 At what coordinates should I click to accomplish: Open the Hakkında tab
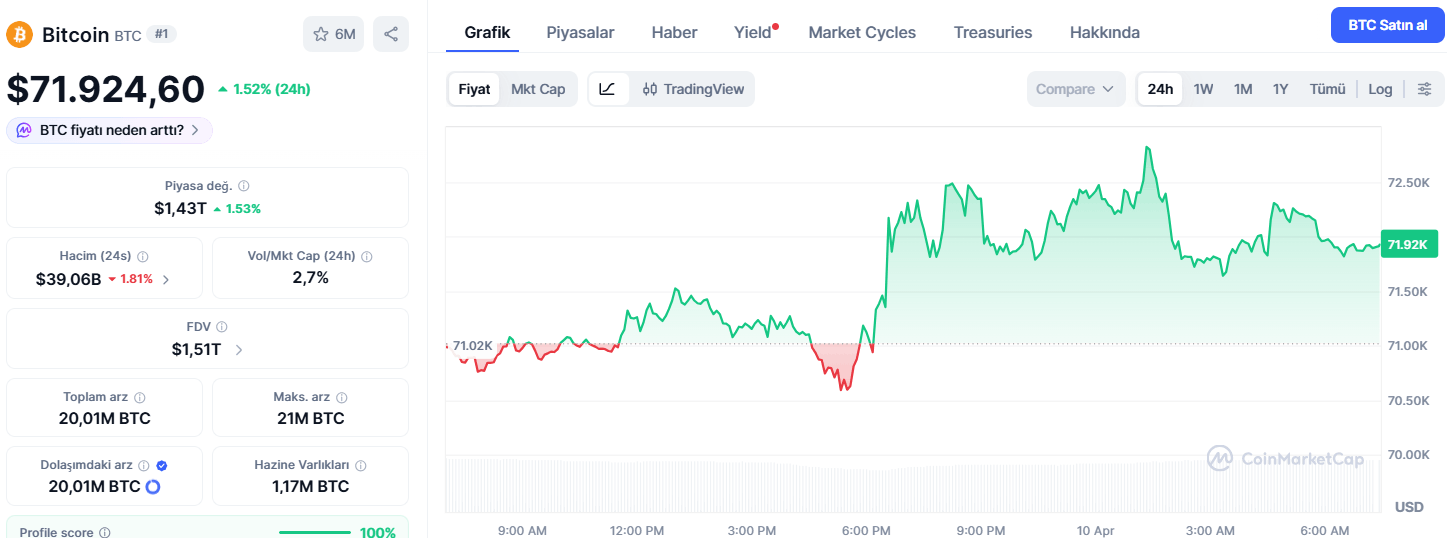coord(1105,32)
